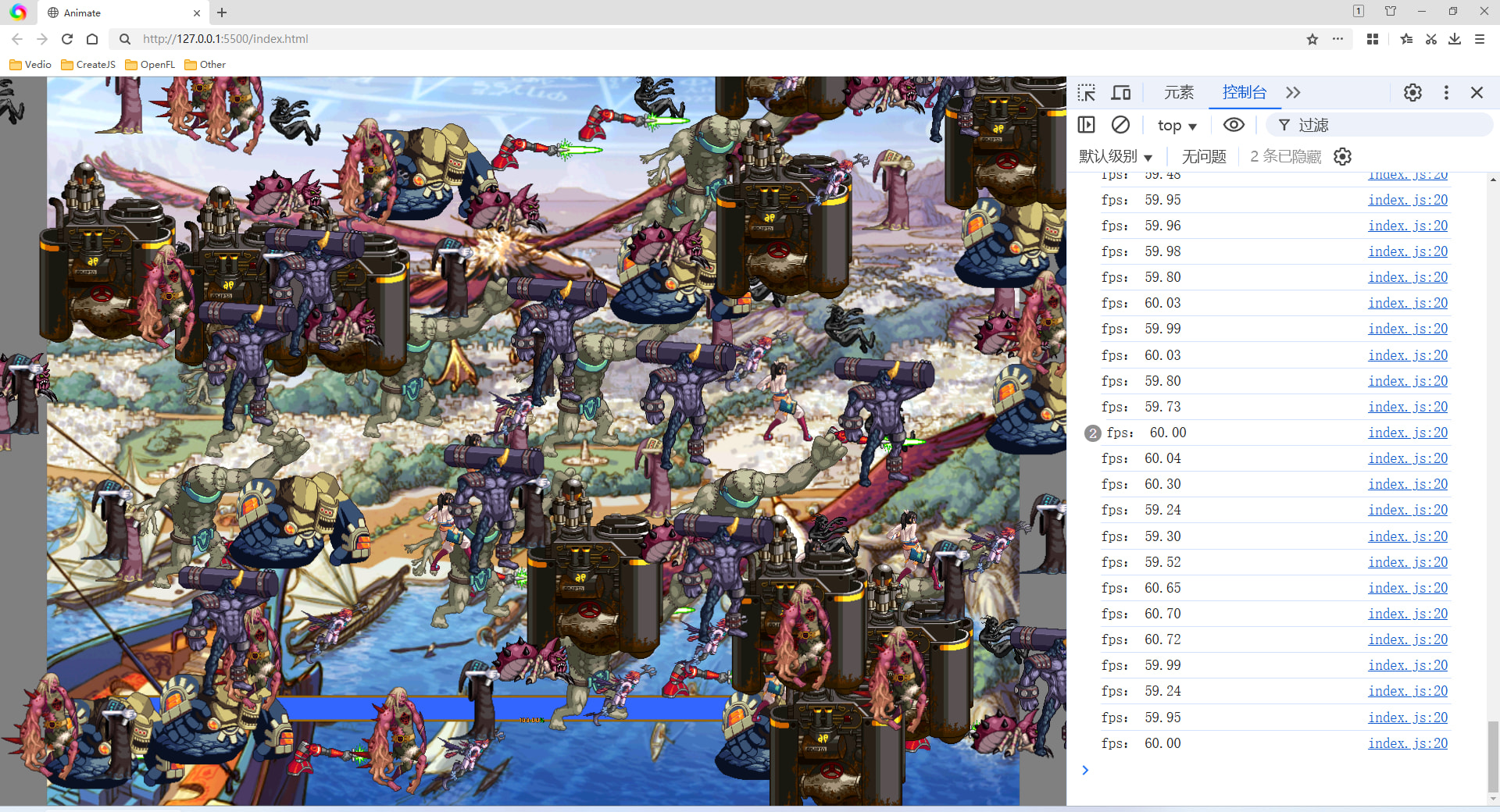The height and width of the screenshot is (812, 1500).
Task: Toggle device emulation toolbar icon
Action: click(x=1121, y=93)
